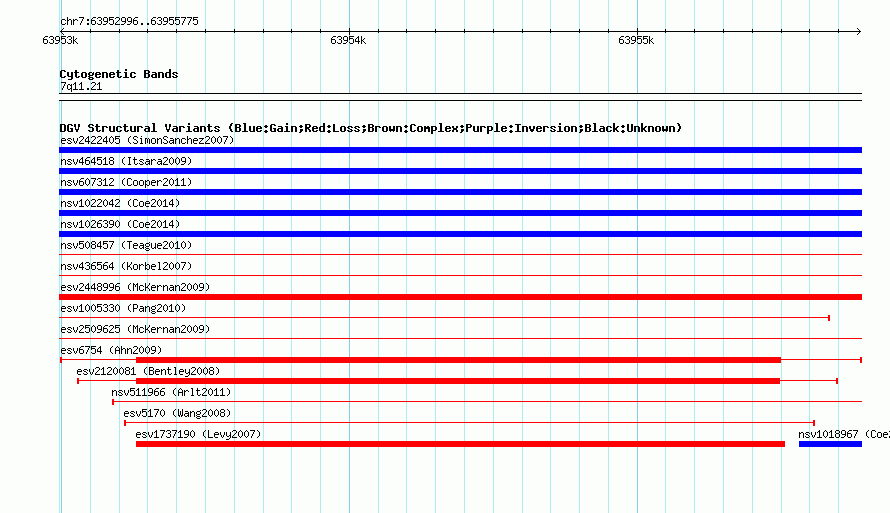Click the nsv511966 (Arlt2011) label

tap(171, 392)
